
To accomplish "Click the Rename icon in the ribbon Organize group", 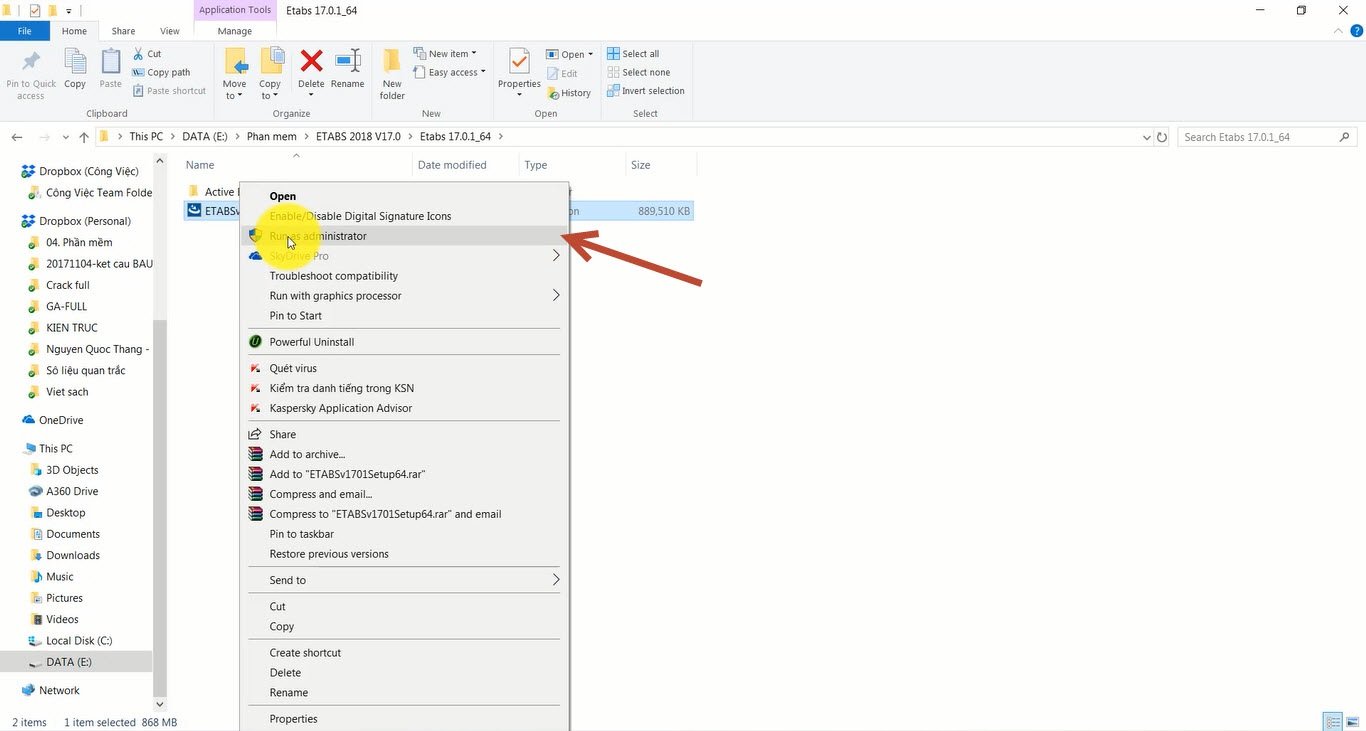I will 347,61.
